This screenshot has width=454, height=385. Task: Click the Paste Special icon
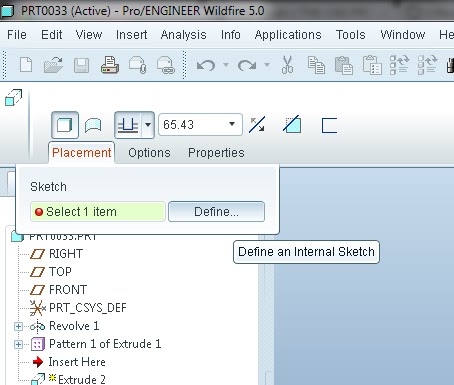coord(372,64)
